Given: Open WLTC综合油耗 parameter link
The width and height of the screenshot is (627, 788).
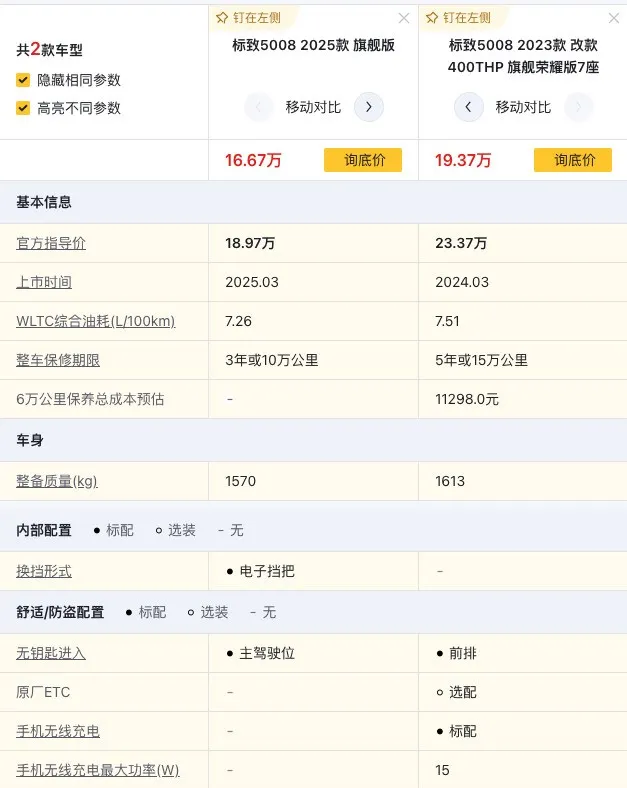Looking at the screenshot, I should [x=95, y=321].
